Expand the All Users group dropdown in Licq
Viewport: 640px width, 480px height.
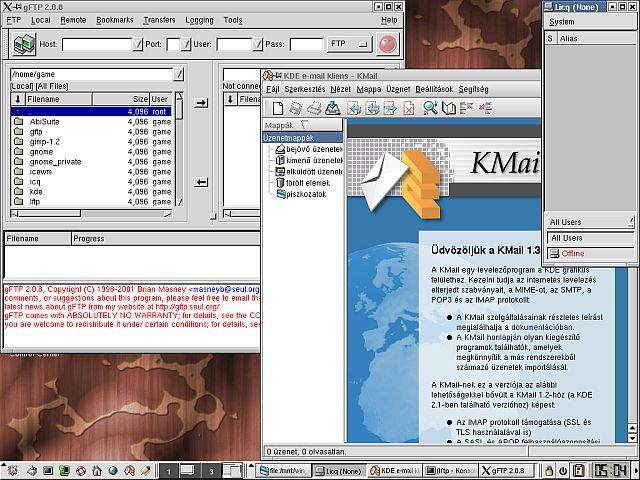pyautogui.click(x=630, y=222)
